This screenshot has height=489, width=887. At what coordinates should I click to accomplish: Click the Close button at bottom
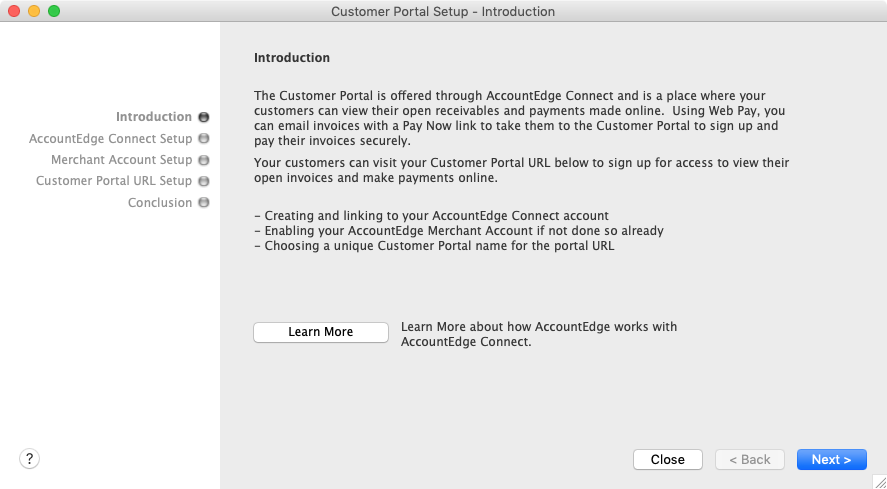click(x=667, y=460)
